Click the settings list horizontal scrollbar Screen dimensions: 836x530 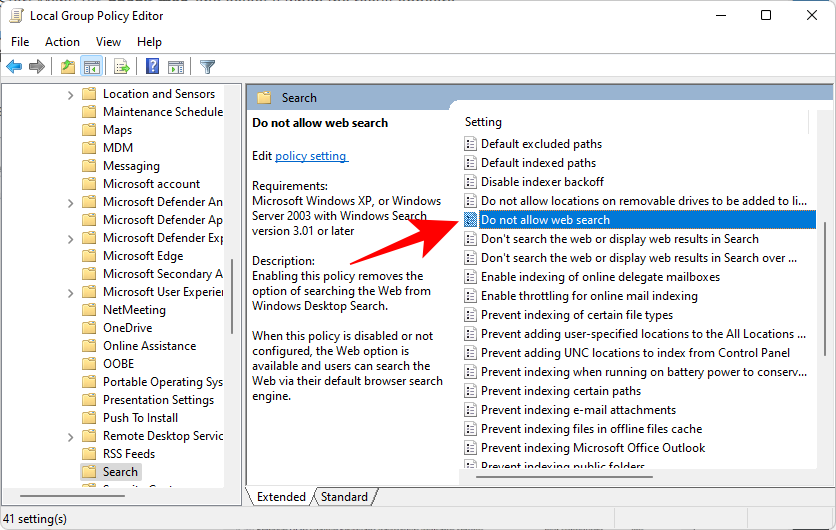(564, 477)
